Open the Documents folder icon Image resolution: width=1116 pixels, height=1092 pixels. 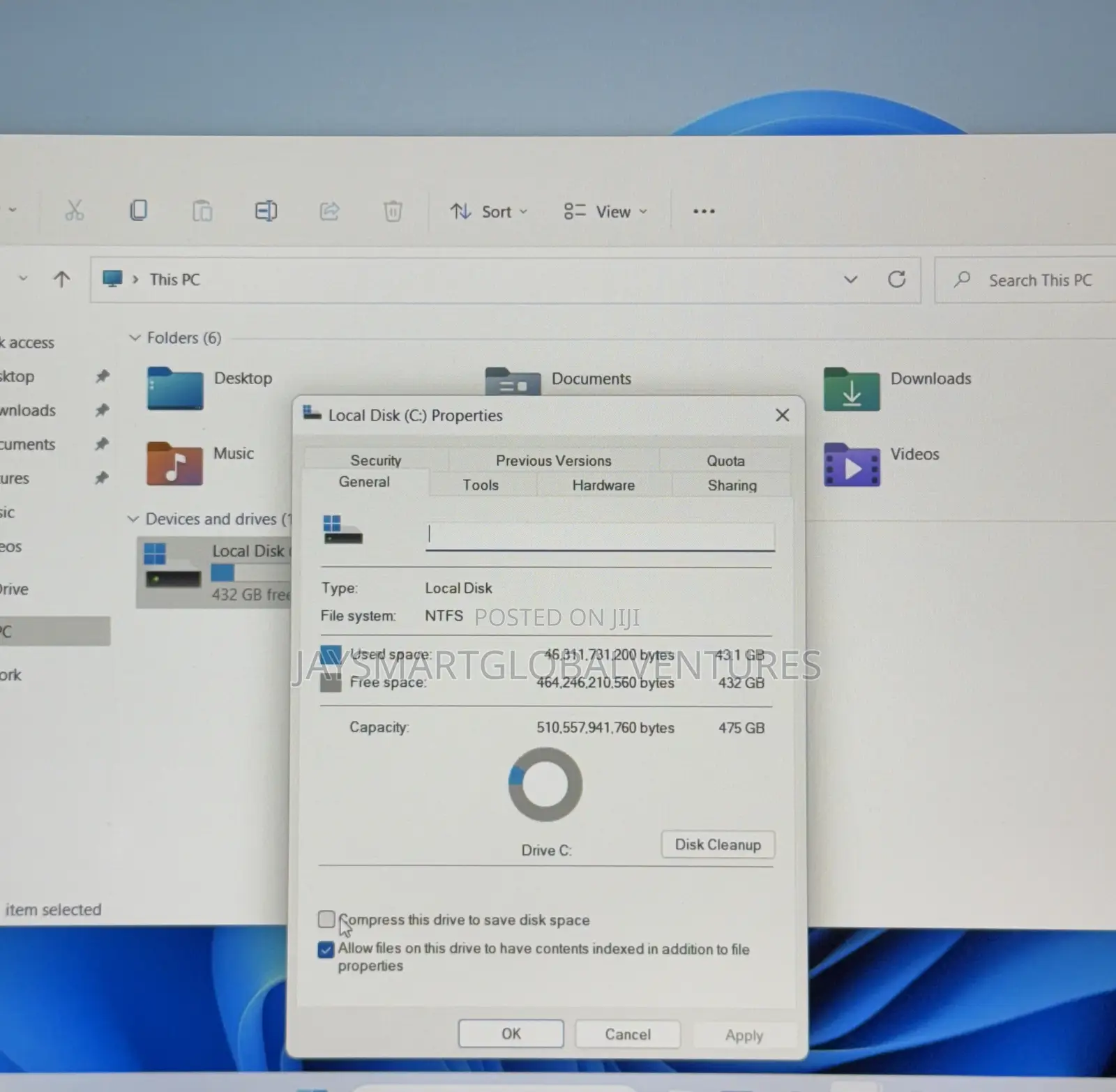(513, 381)
